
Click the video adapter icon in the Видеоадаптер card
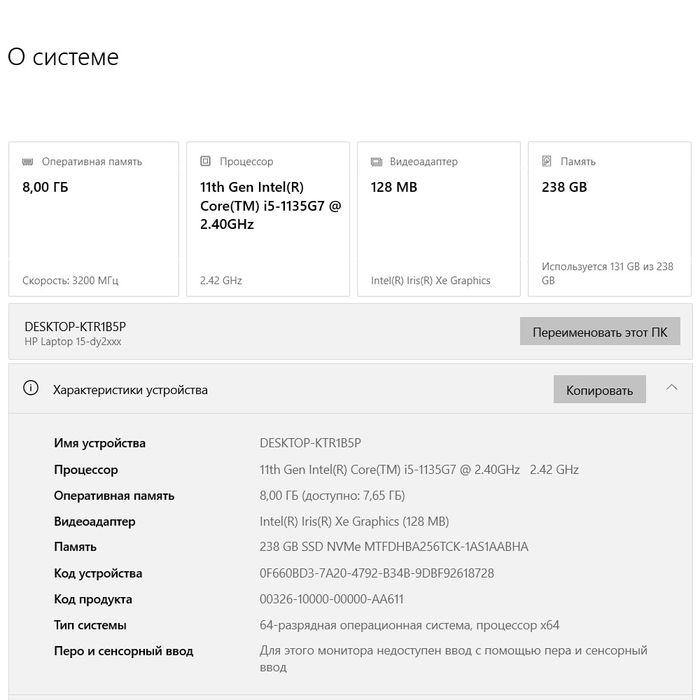[376, 161]
